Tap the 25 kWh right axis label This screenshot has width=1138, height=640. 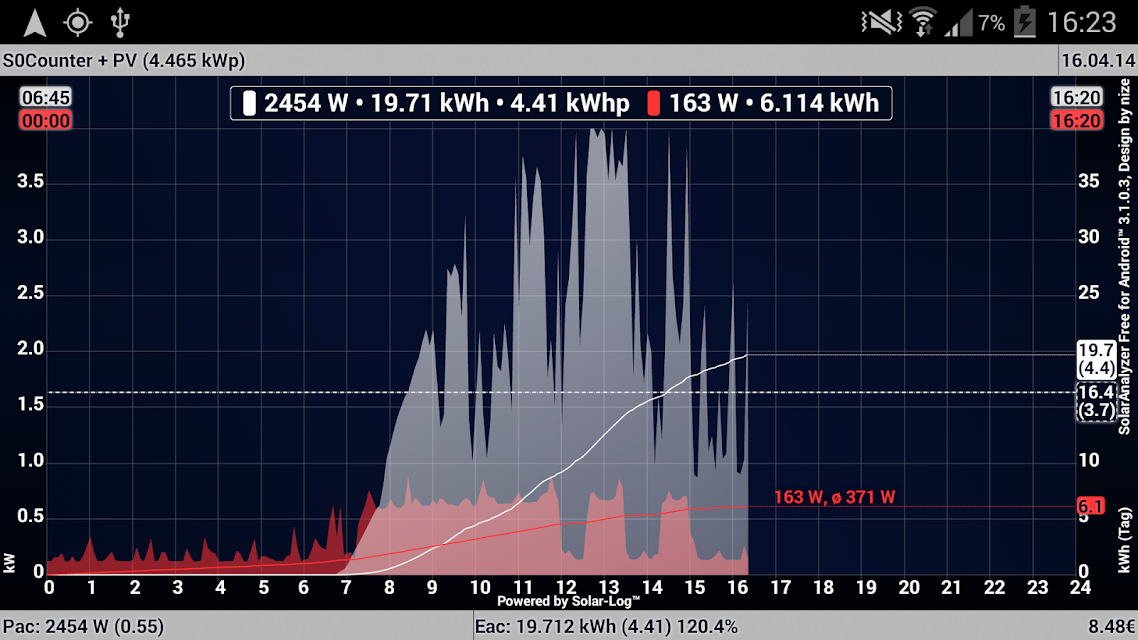tap(1088, 292)
